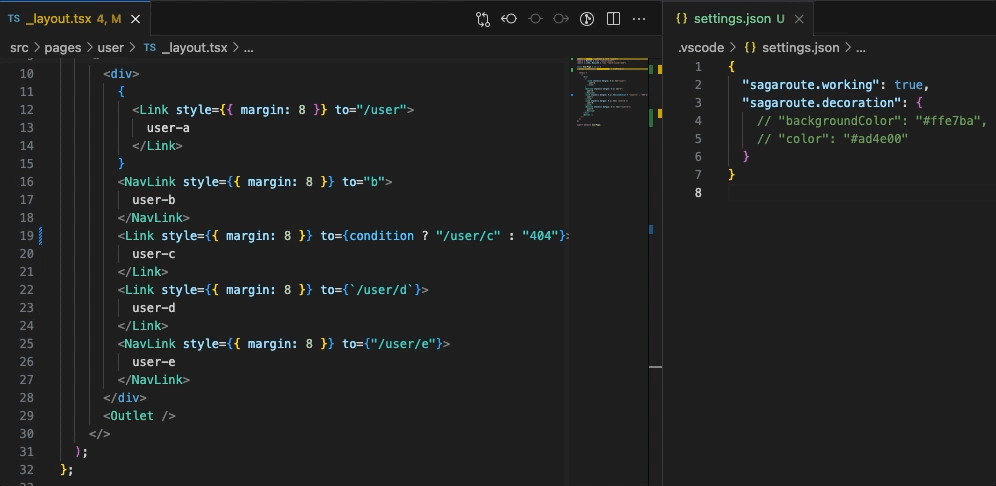This screenshot has width=996, height=486.
Task: Click the closing /div tag on line 28
Action: 125,398
